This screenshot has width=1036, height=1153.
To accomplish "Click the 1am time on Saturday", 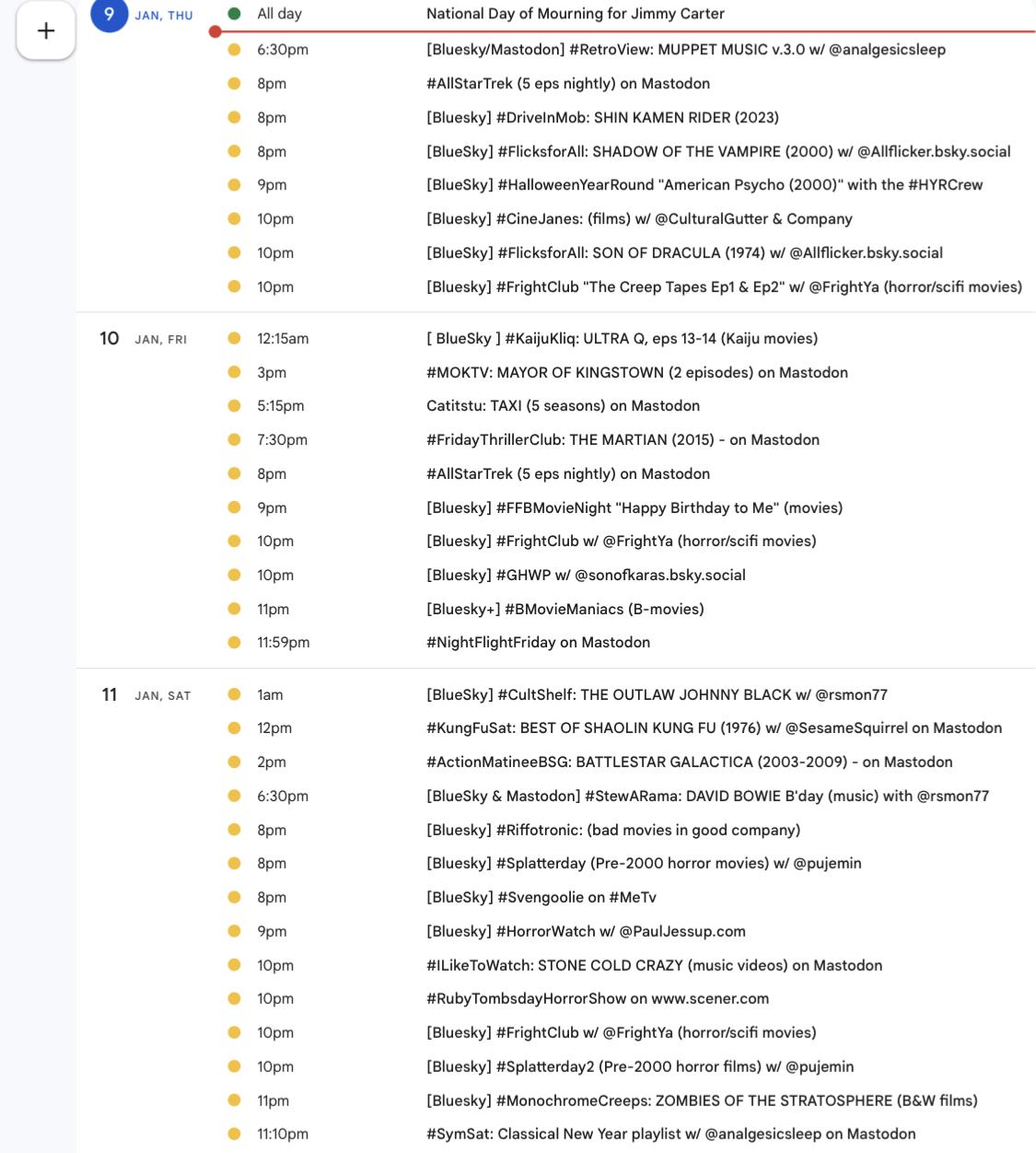I will pos(270,695).
